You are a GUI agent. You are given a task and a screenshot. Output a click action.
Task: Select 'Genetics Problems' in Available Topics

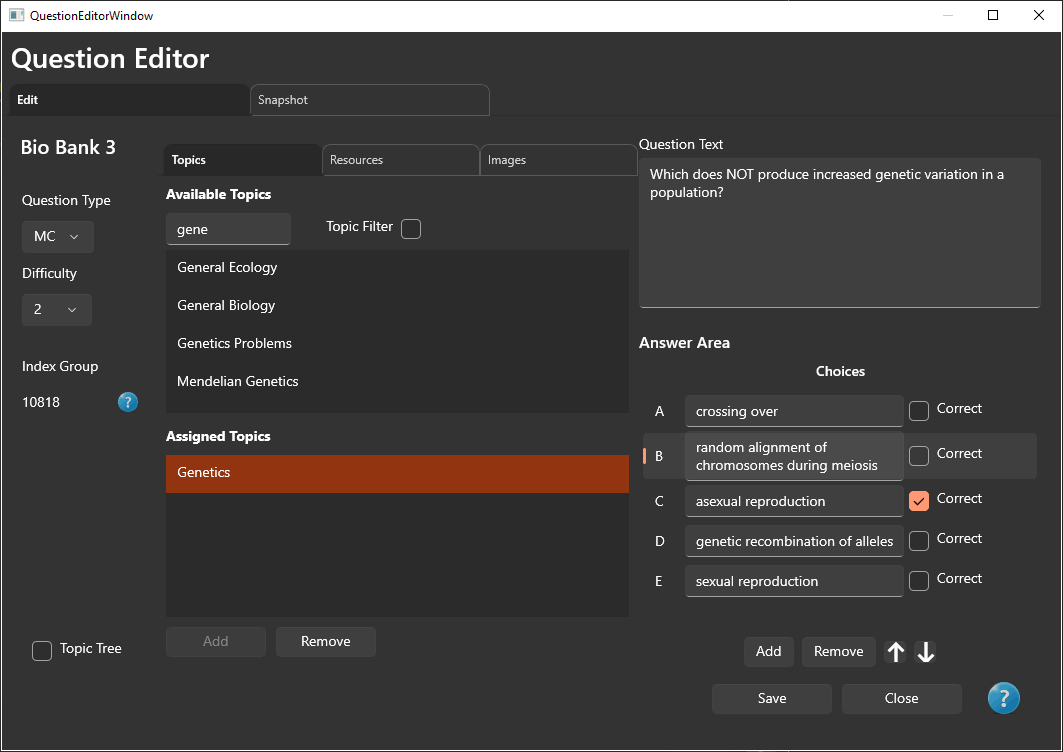coord(397,343)
